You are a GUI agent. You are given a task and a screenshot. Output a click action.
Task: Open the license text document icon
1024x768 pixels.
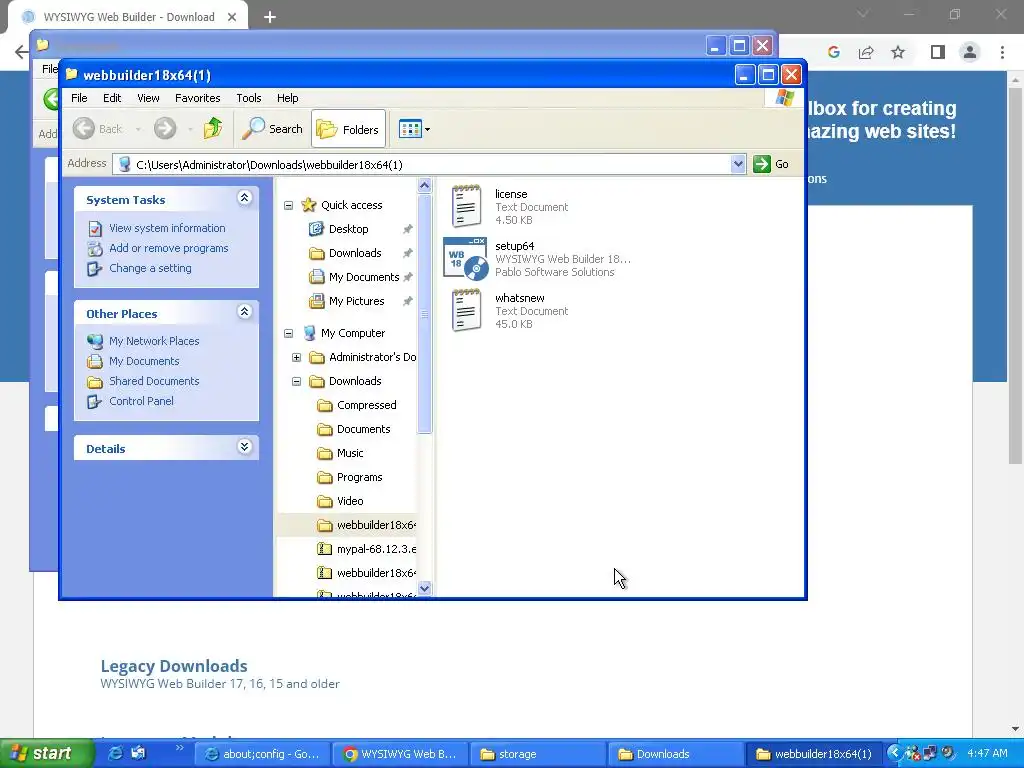pyautogui.click(x=466, y=206)
